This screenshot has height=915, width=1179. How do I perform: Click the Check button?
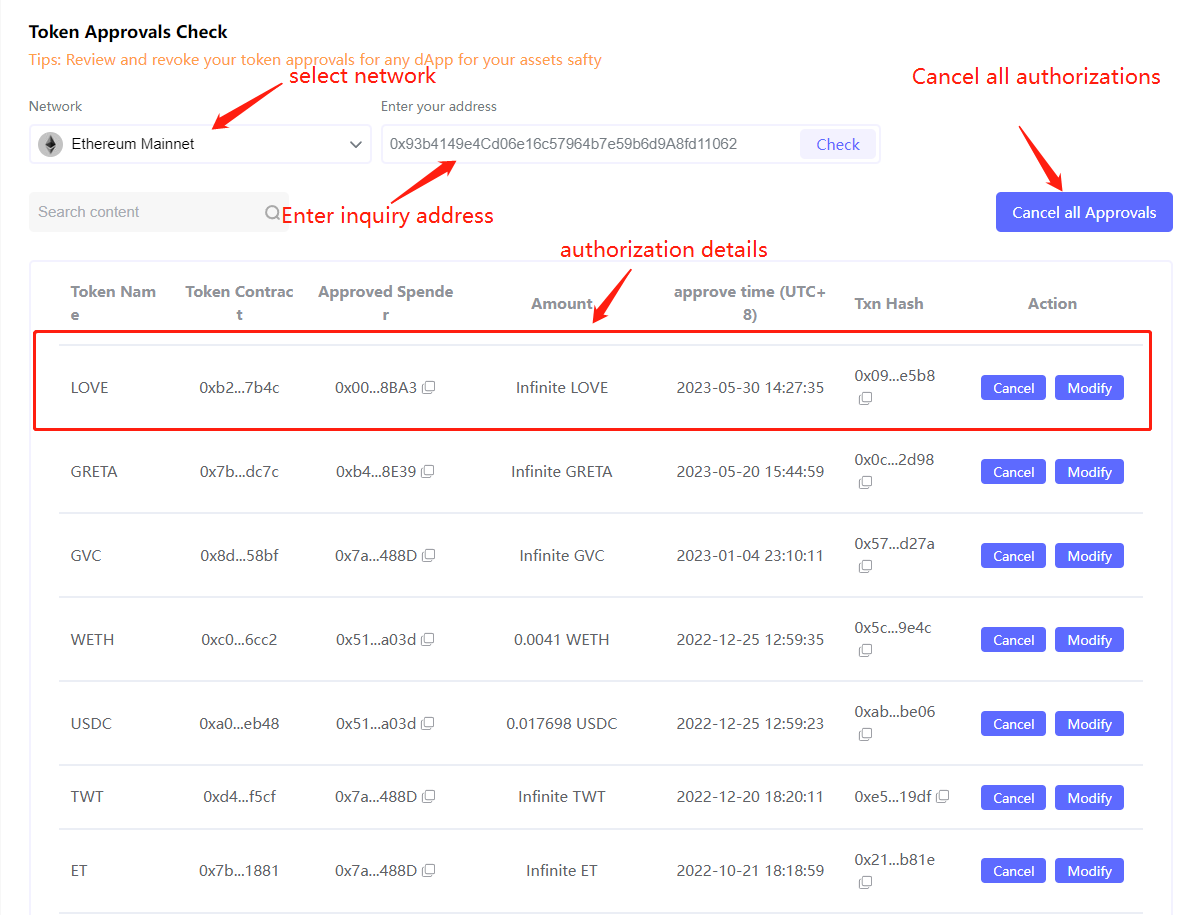click(x=838, y=144)
